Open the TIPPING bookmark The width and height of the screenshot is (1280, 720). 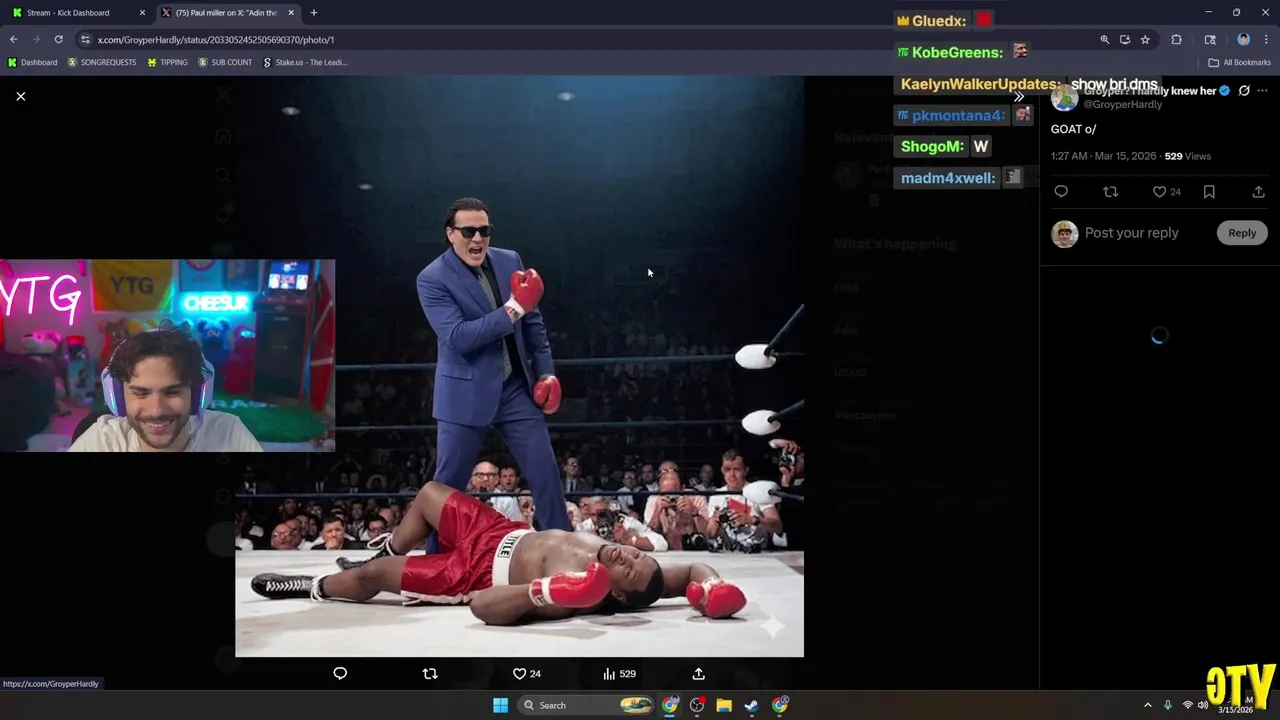click(x=167, y=62)
